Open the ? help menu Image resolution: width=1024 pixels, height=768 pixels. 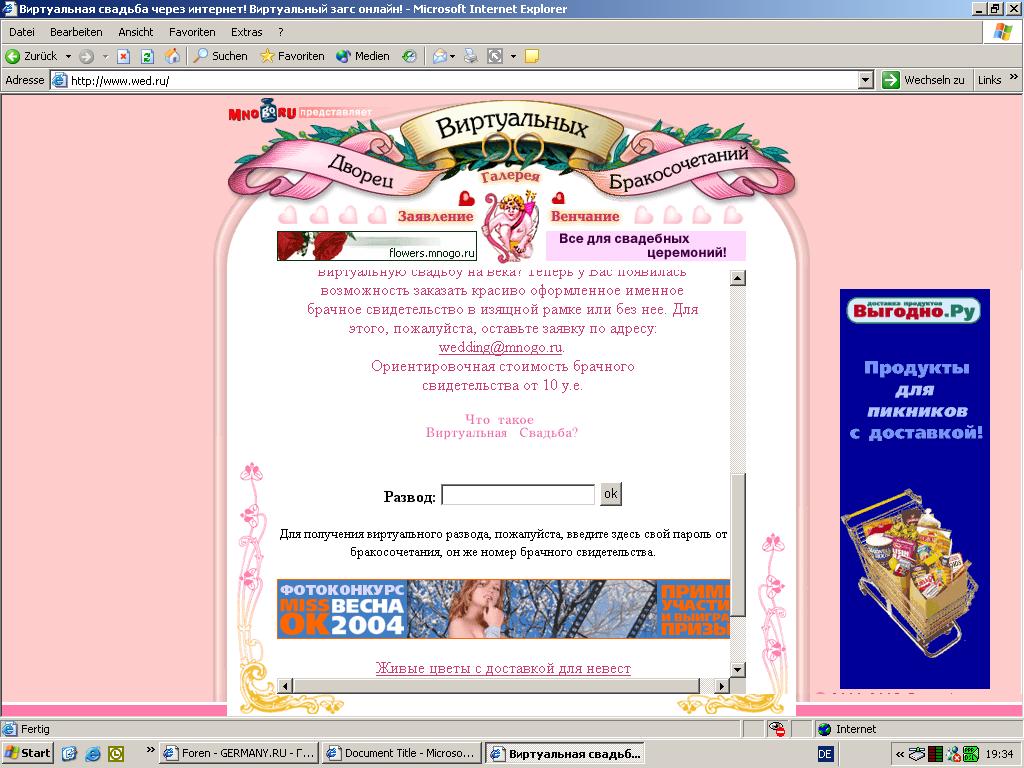click(280, 32)
